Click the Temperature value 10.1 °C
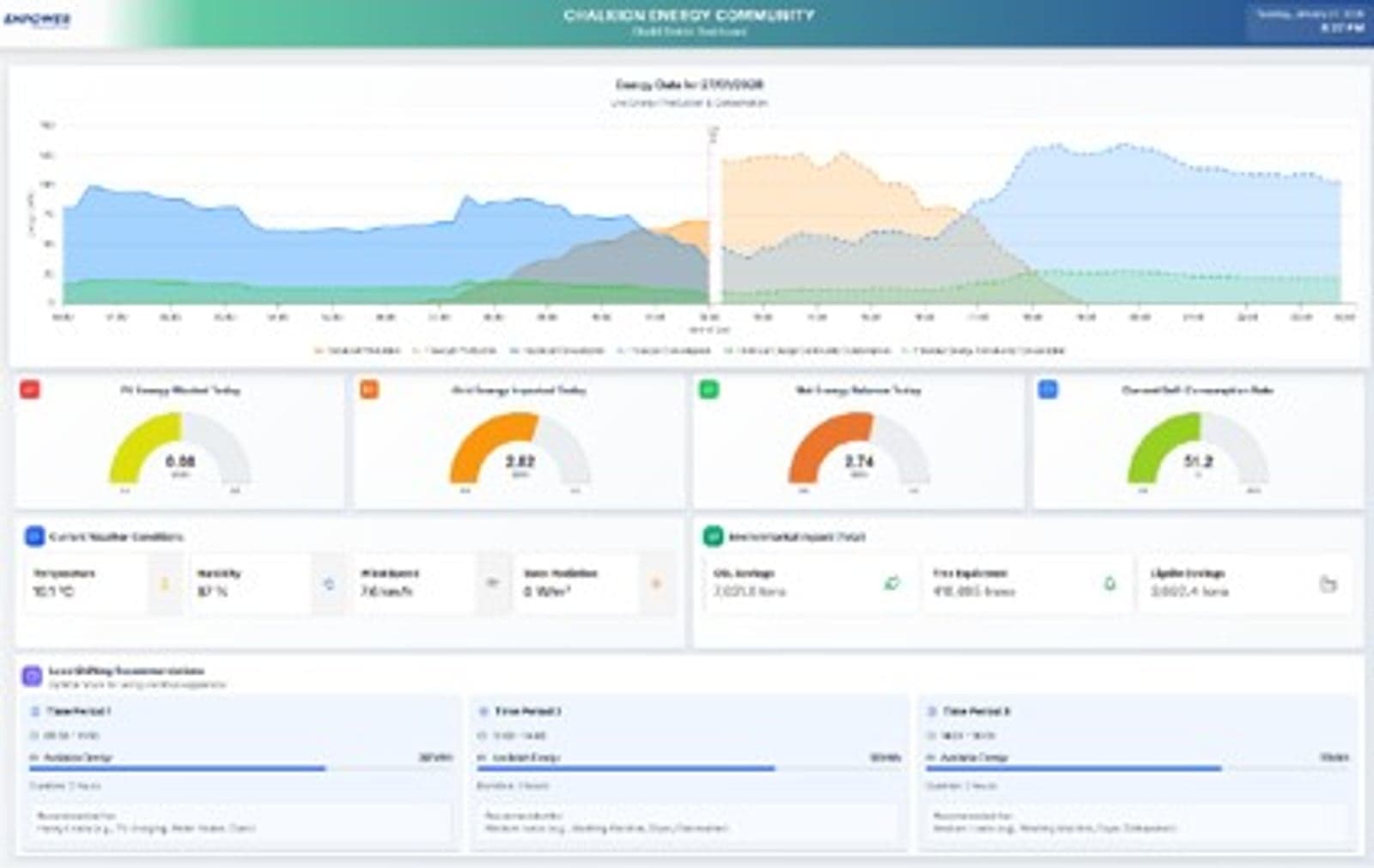This screenshot has height=868, width=1374. point(52,592)
